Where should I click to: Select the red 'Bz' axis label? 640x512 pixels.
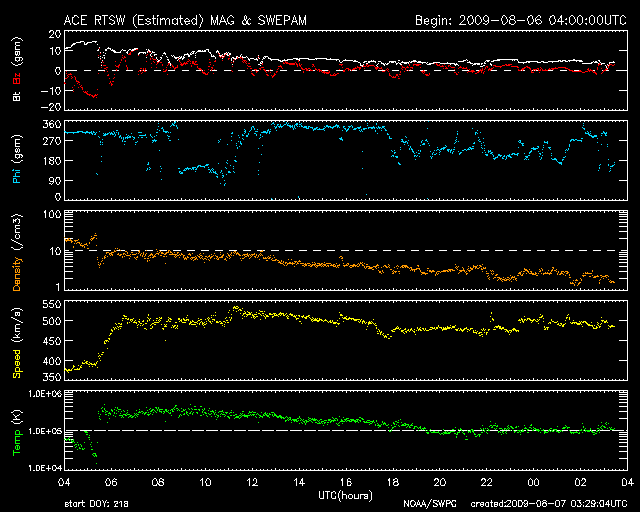tap(16, 79)
